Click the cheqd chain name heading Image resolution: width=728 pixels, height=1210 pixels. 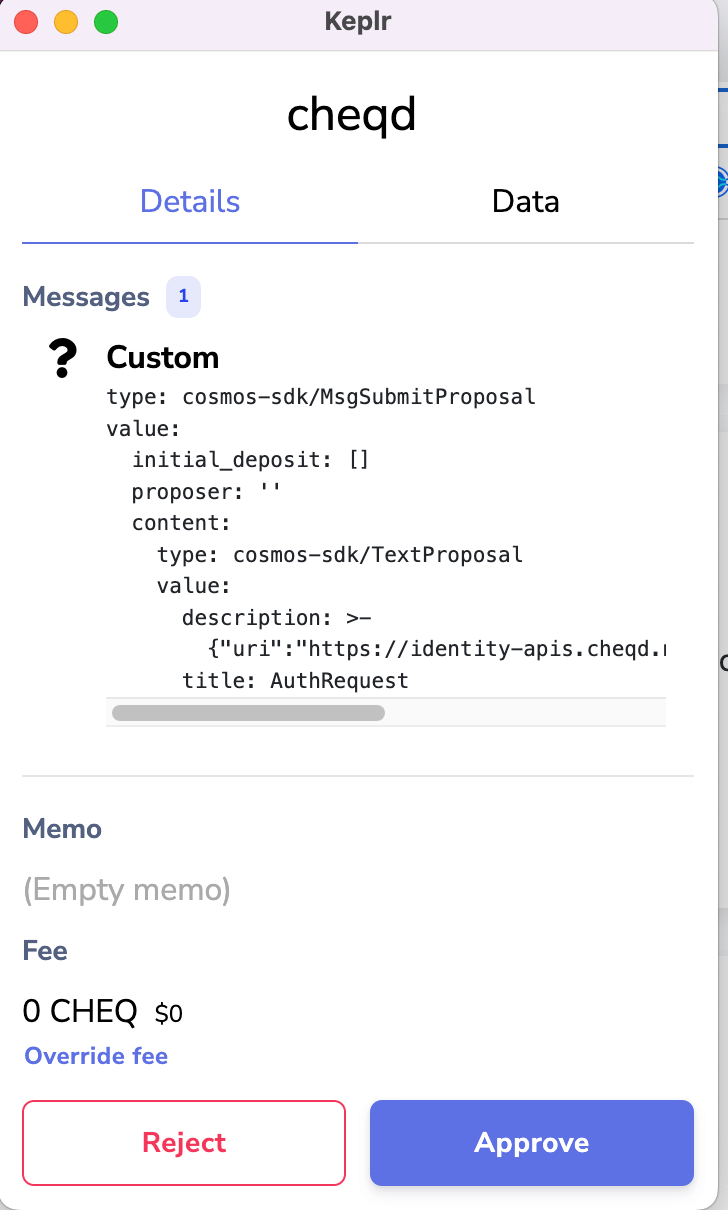pos(351,116)
